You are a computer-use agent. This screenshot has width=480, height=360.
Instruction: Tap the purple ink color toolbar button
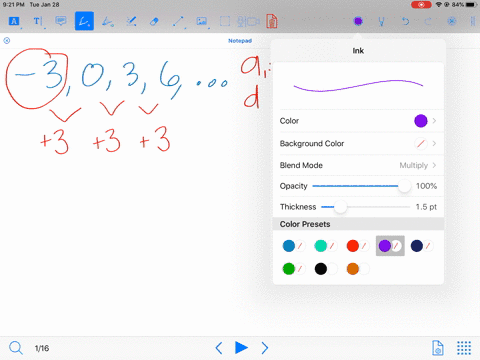tap(358, 22)
